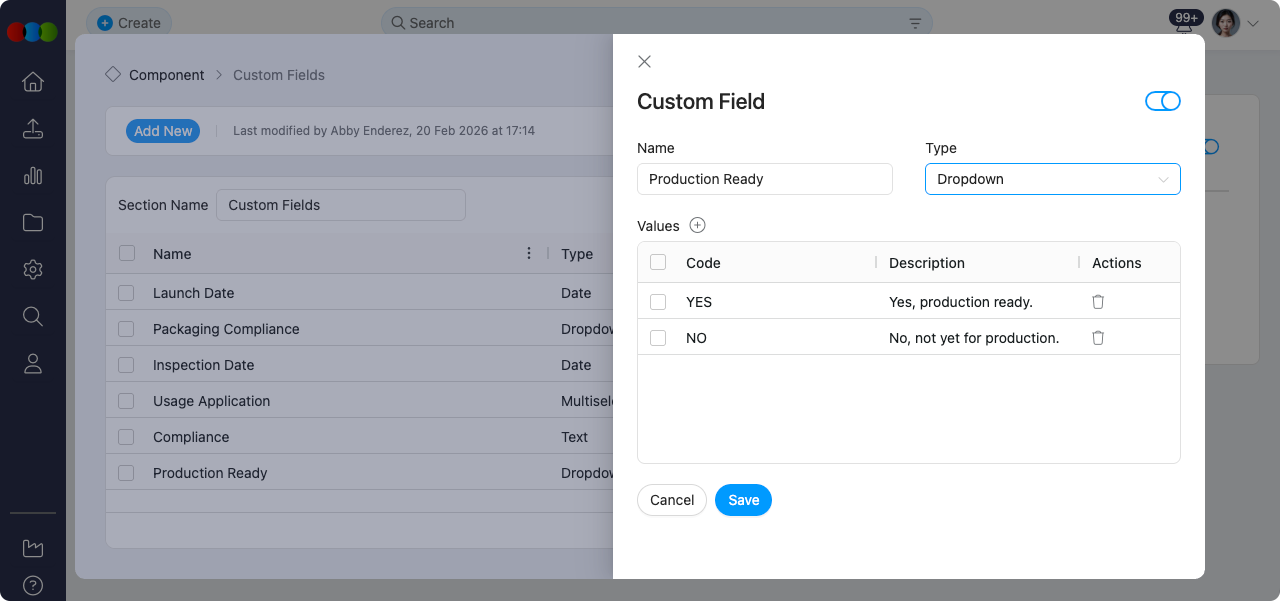Click the plus icon next to Values
1280x601 pixels.
697,225
